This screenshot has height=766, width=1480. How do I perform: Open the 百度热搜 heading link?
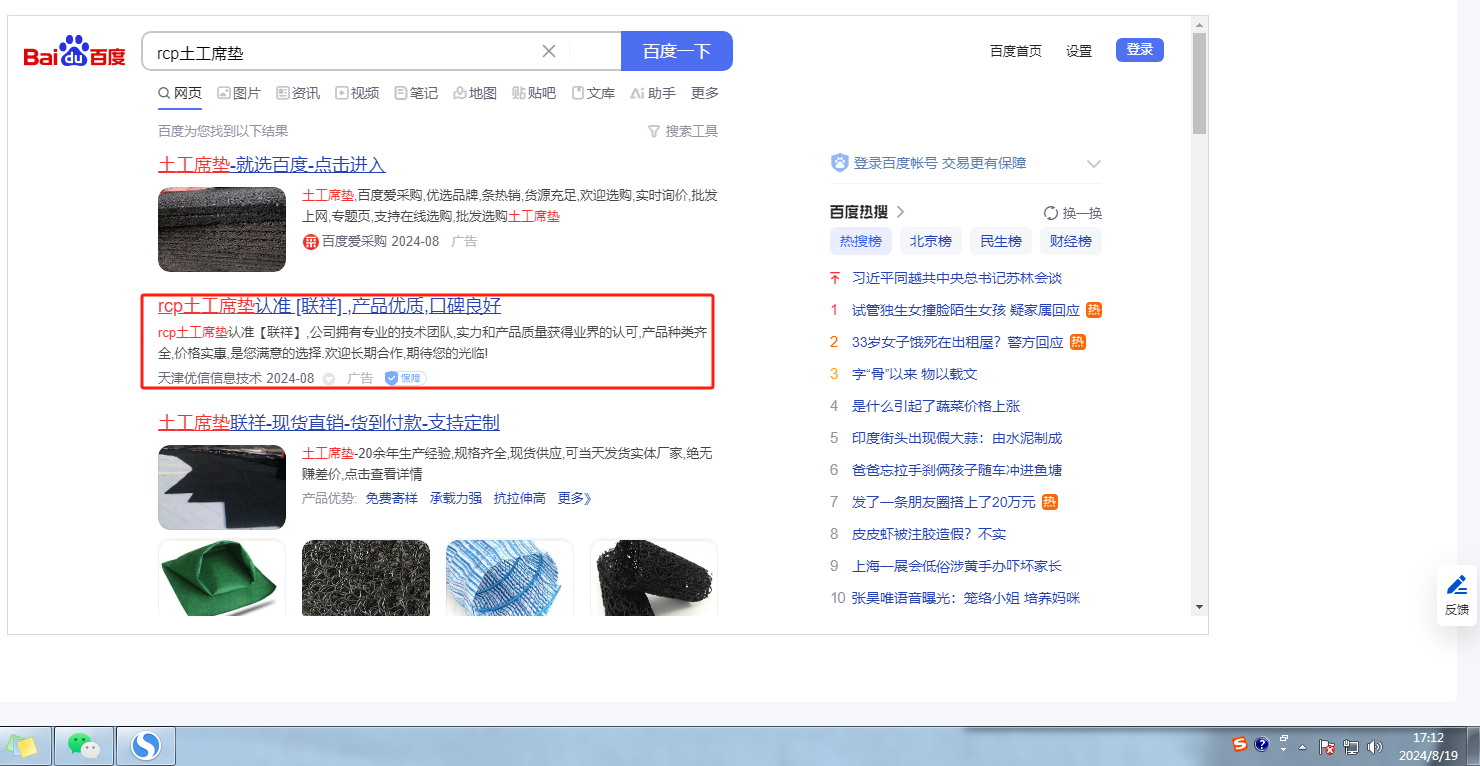867,212
